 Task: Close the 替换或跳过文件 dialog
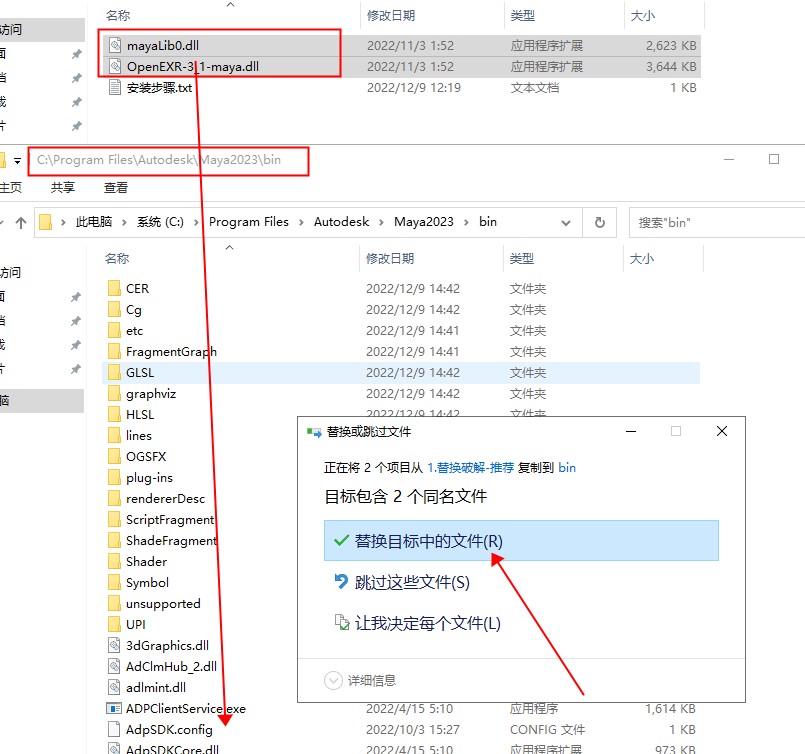(722, 431)
